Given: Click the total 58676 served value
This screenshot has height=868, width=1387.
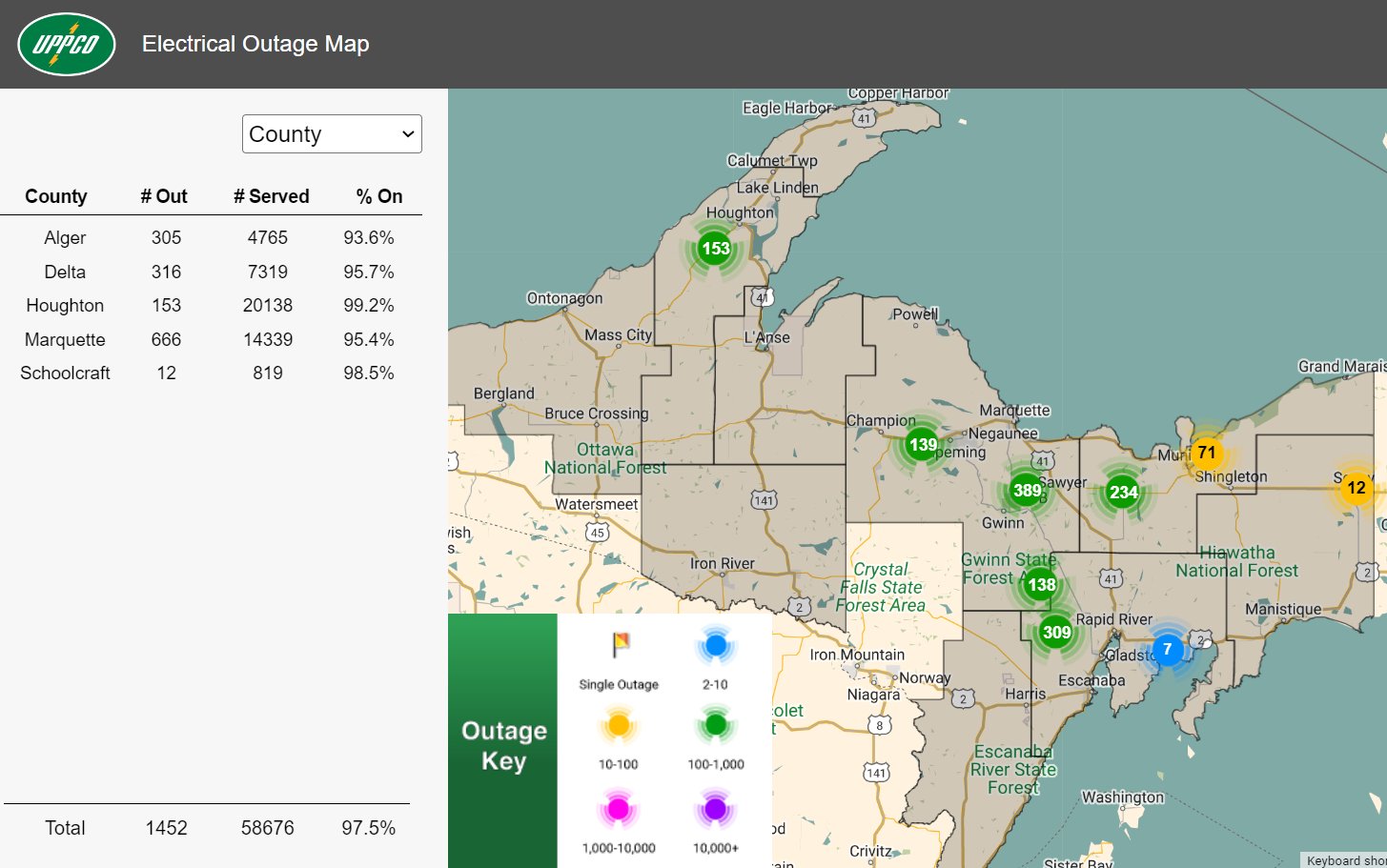Looking at the screenshot, I should (268, 829).
